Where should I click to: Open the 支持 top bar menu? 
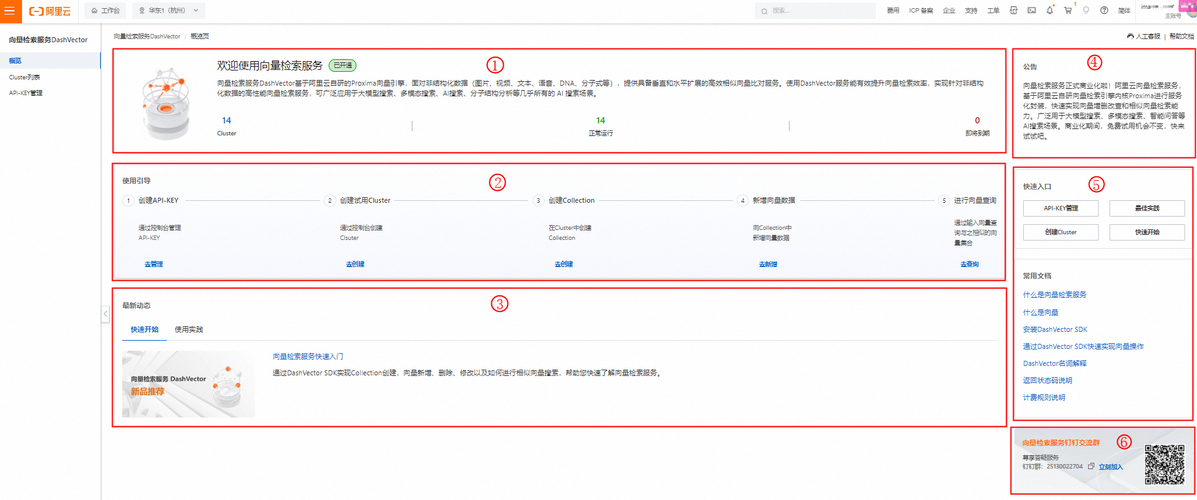971,11
